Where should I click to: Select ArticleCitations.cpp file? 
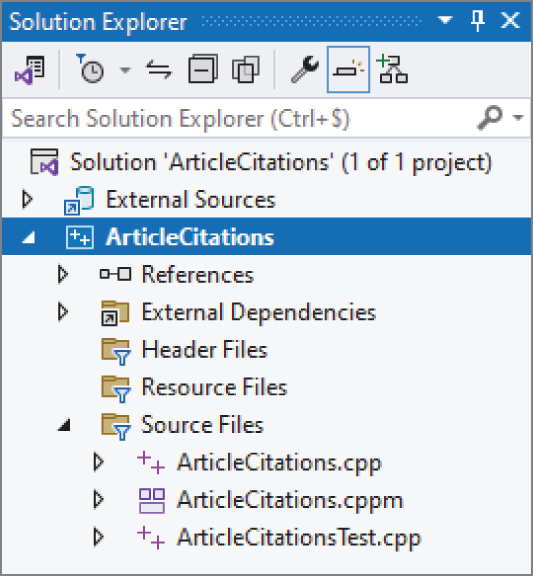click(279, 462)
